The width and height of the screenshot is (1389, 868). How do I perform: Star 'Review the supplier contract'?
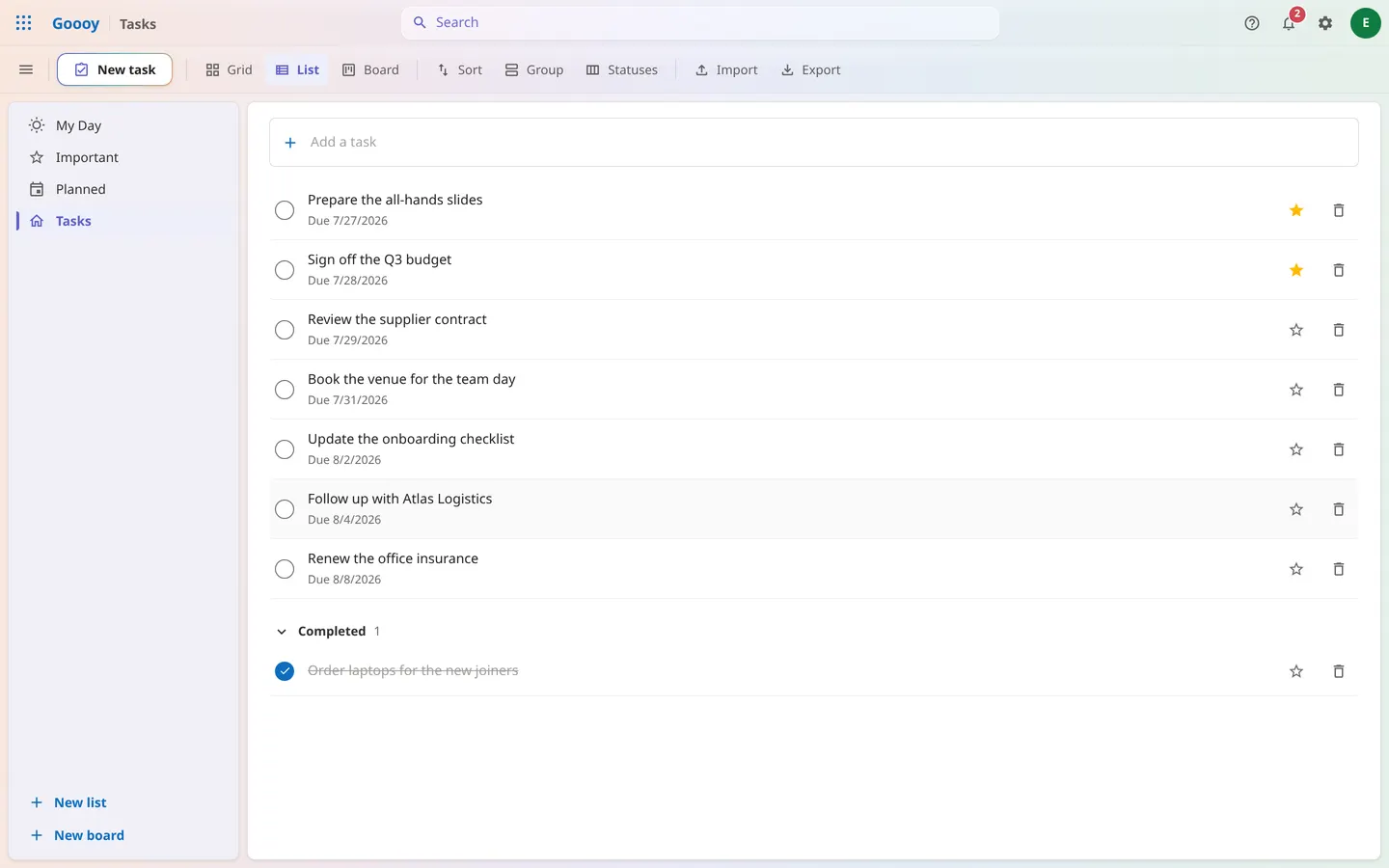click(x=1296, y=330)
